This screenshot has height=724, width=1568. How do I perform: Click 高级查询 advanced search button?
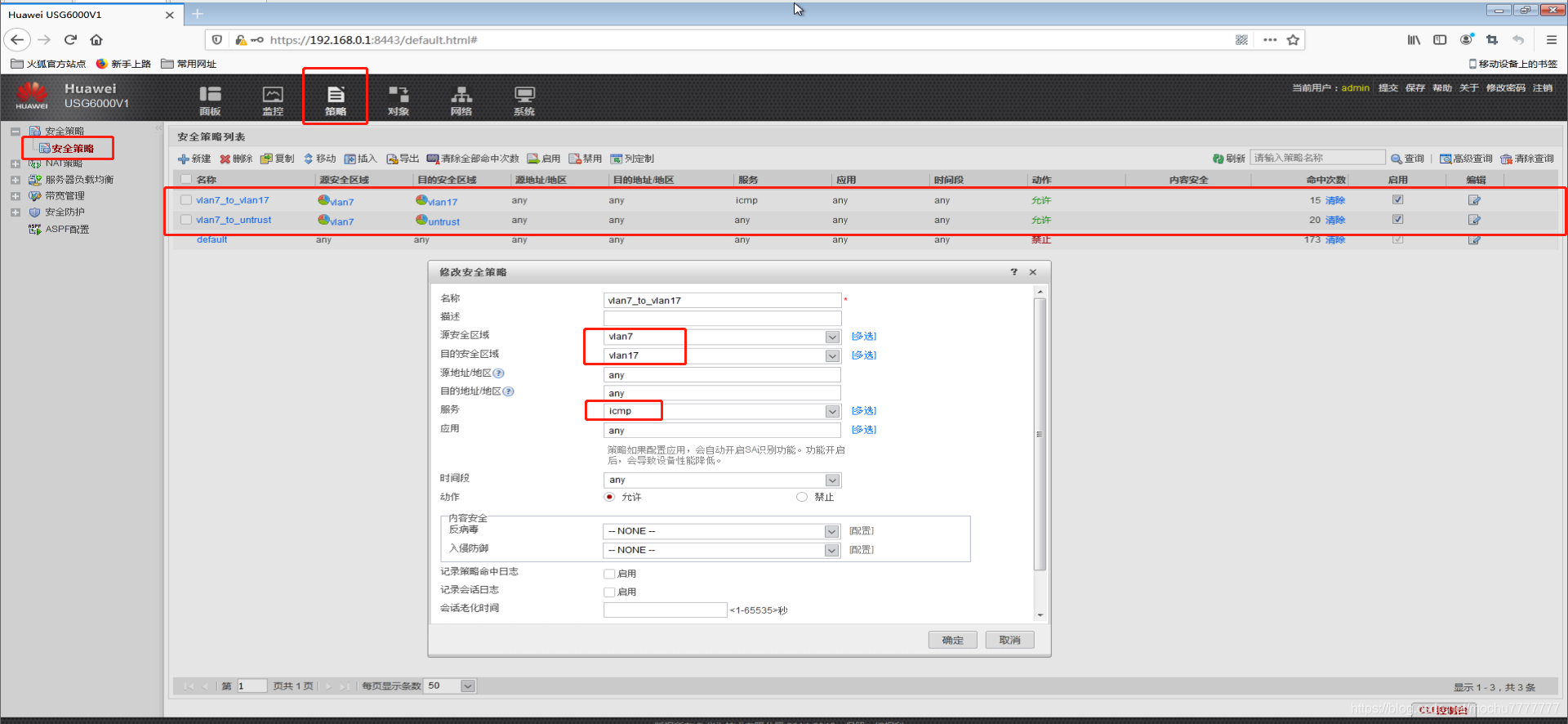point(1466,159)
